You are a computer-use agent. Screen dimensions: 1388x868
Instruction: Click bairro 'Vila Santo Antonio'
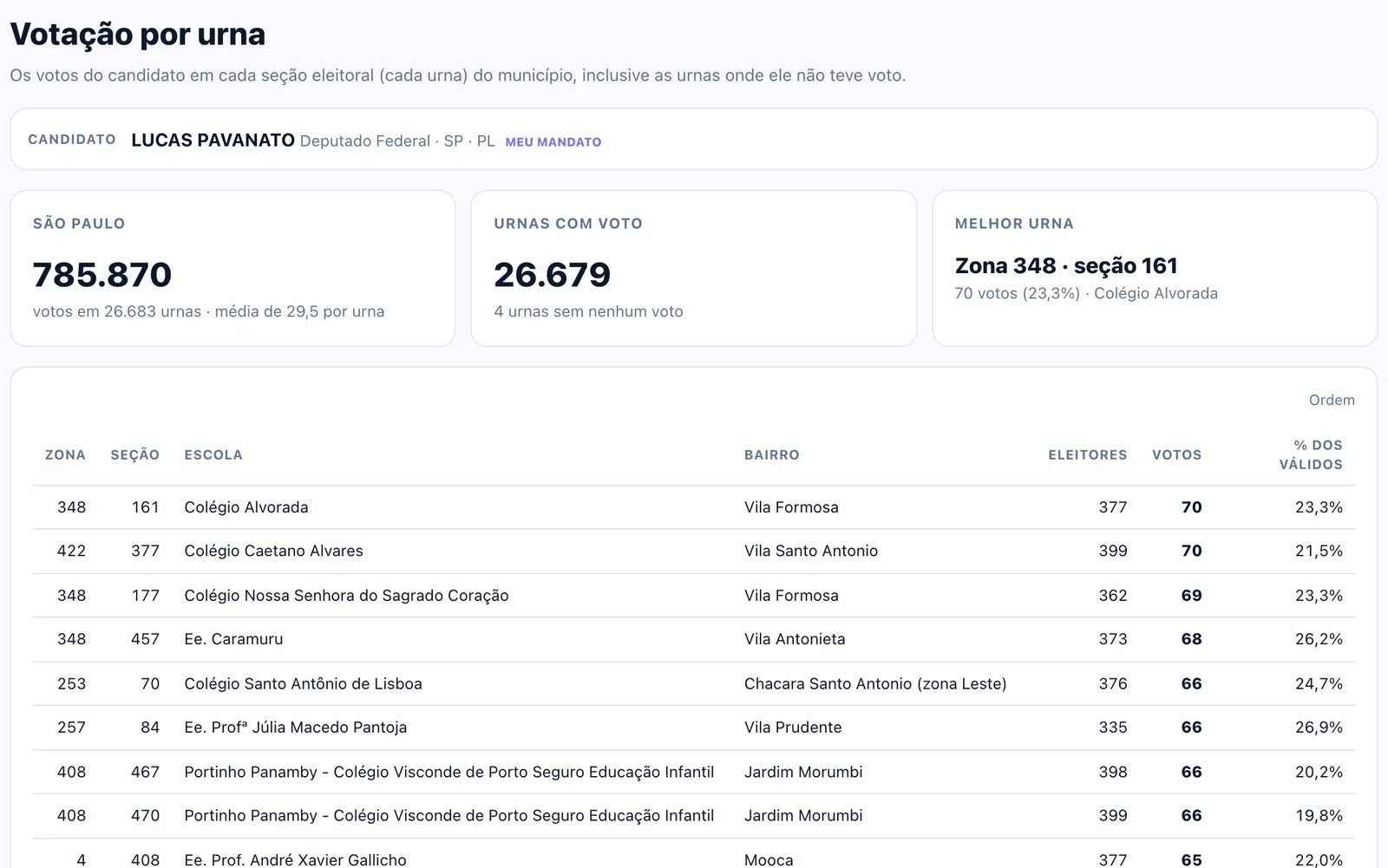coord(811,551)
